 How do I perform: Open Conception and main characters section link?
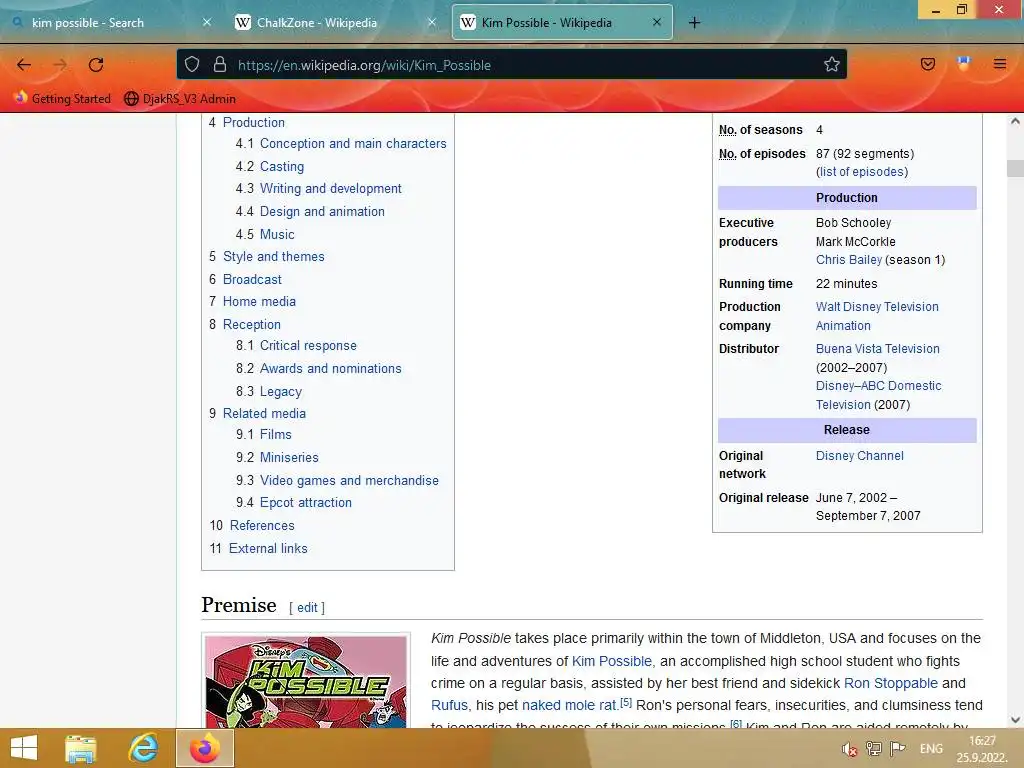(x=353, y=144)
